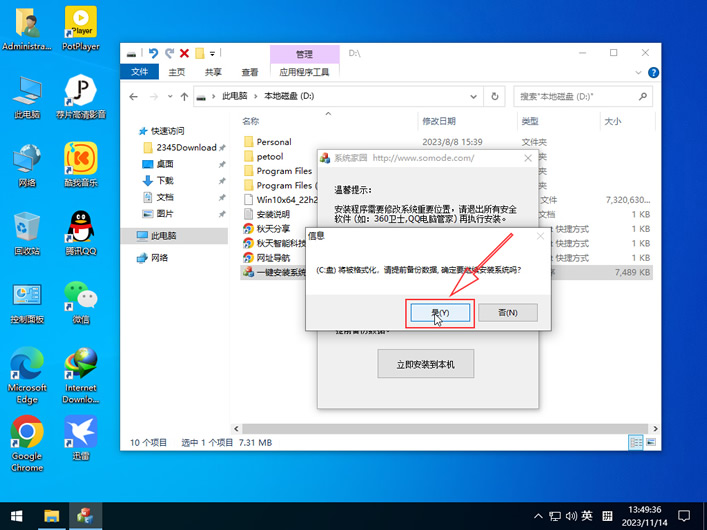Sort files by 修改日期 column header

click(x=439, y=121)
